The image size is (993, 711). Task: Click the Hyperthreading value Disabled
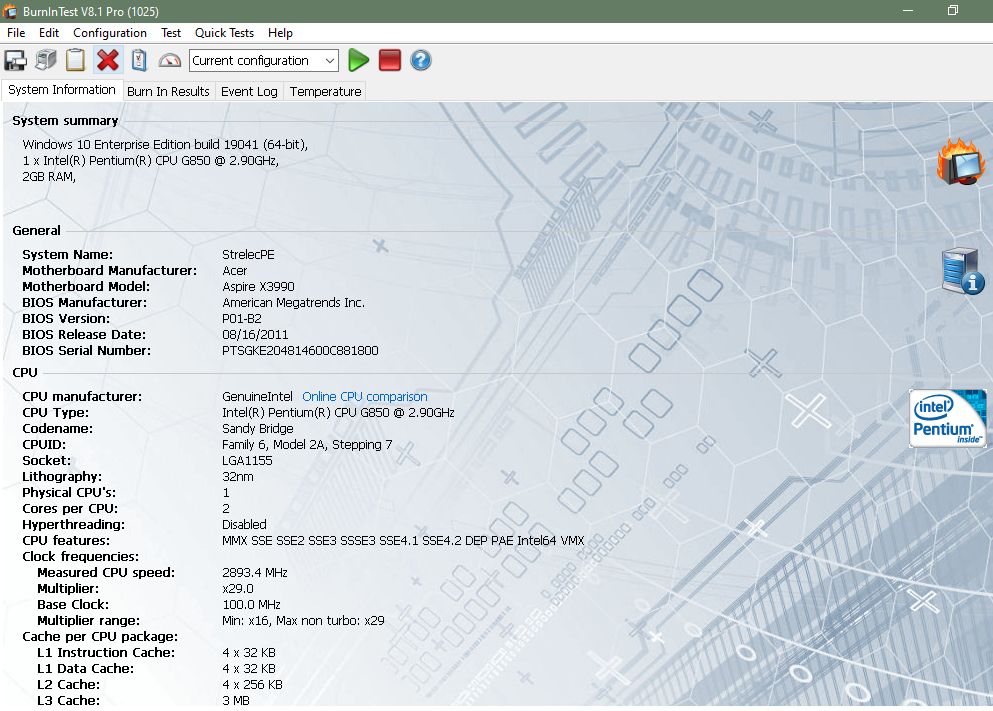(x=244, y=525)
